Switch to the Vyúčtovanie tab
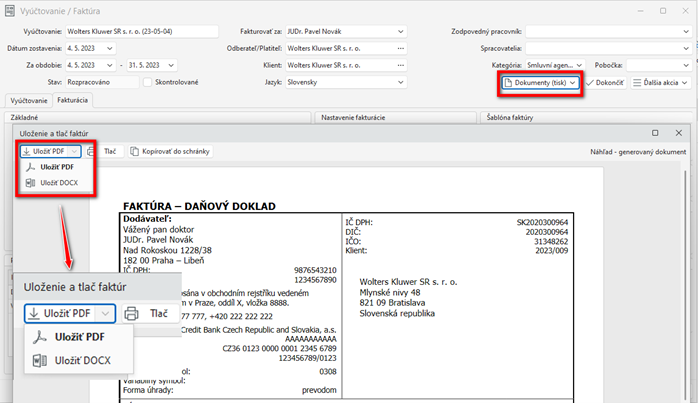 click(27, 101)
